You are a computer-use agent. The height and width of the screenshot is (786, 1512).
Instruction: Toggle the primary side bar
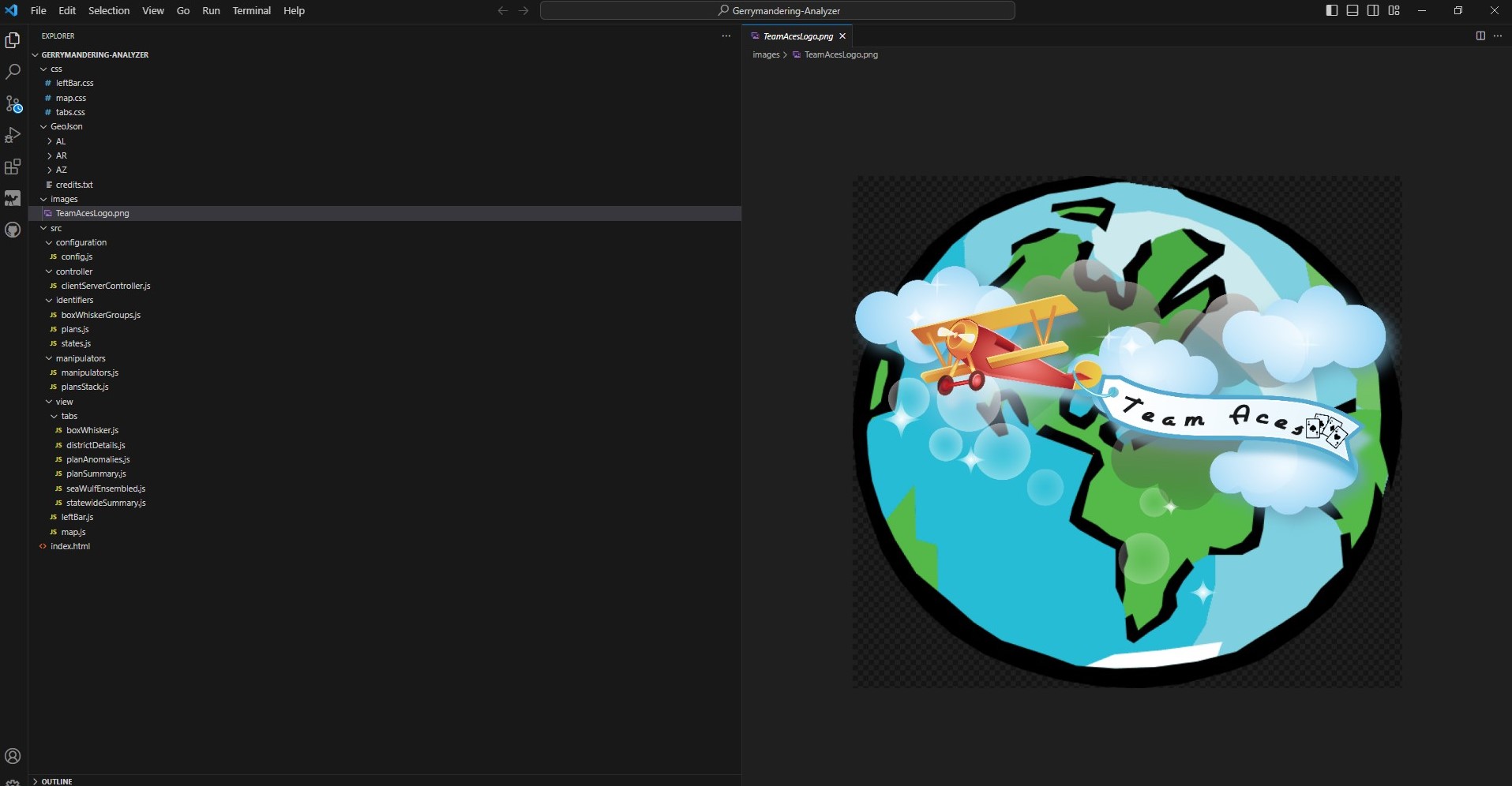click(x=1332, y=10)
